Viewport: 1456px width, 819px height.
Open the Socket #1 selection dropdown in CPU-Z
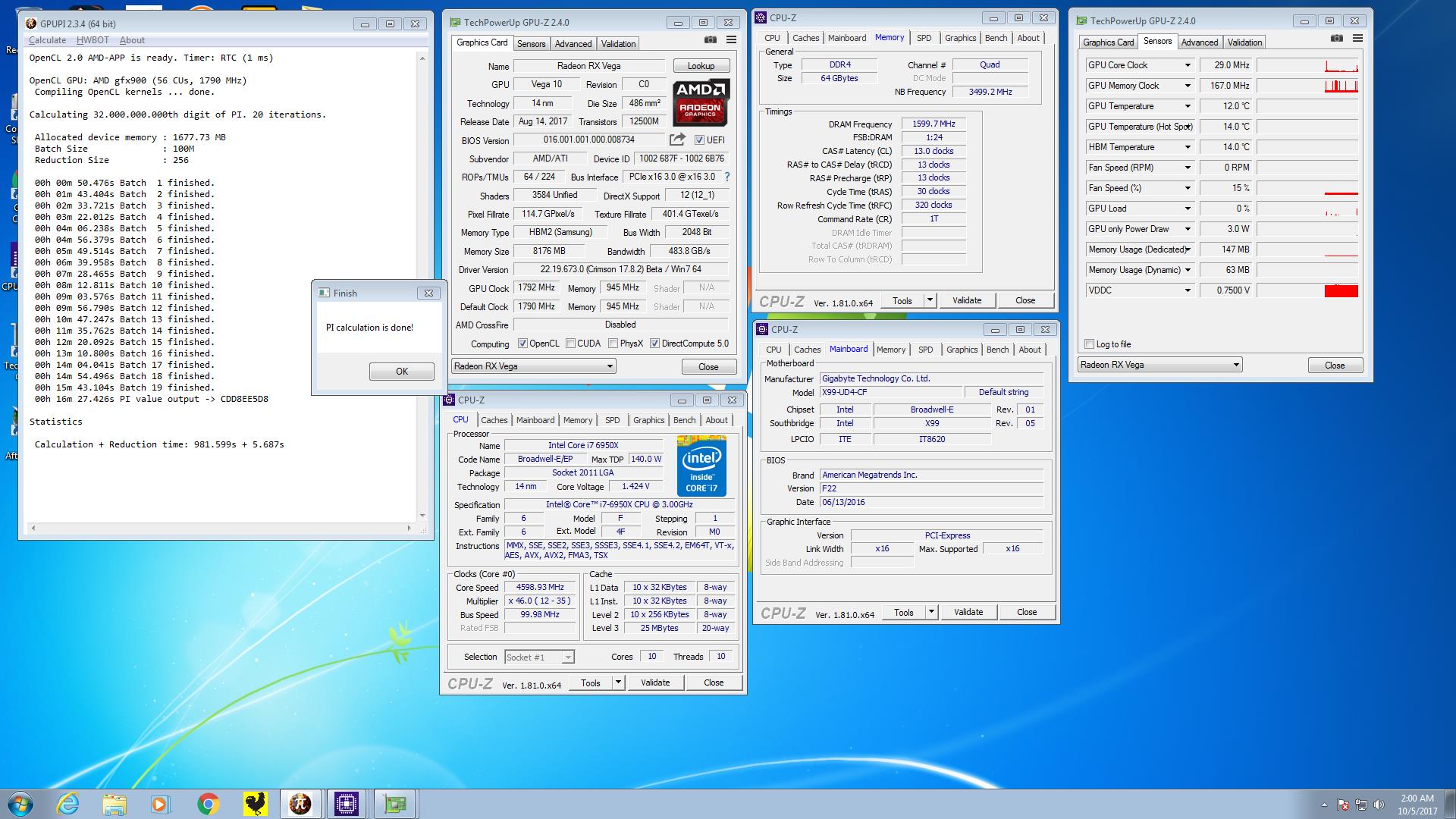point(539,657)
